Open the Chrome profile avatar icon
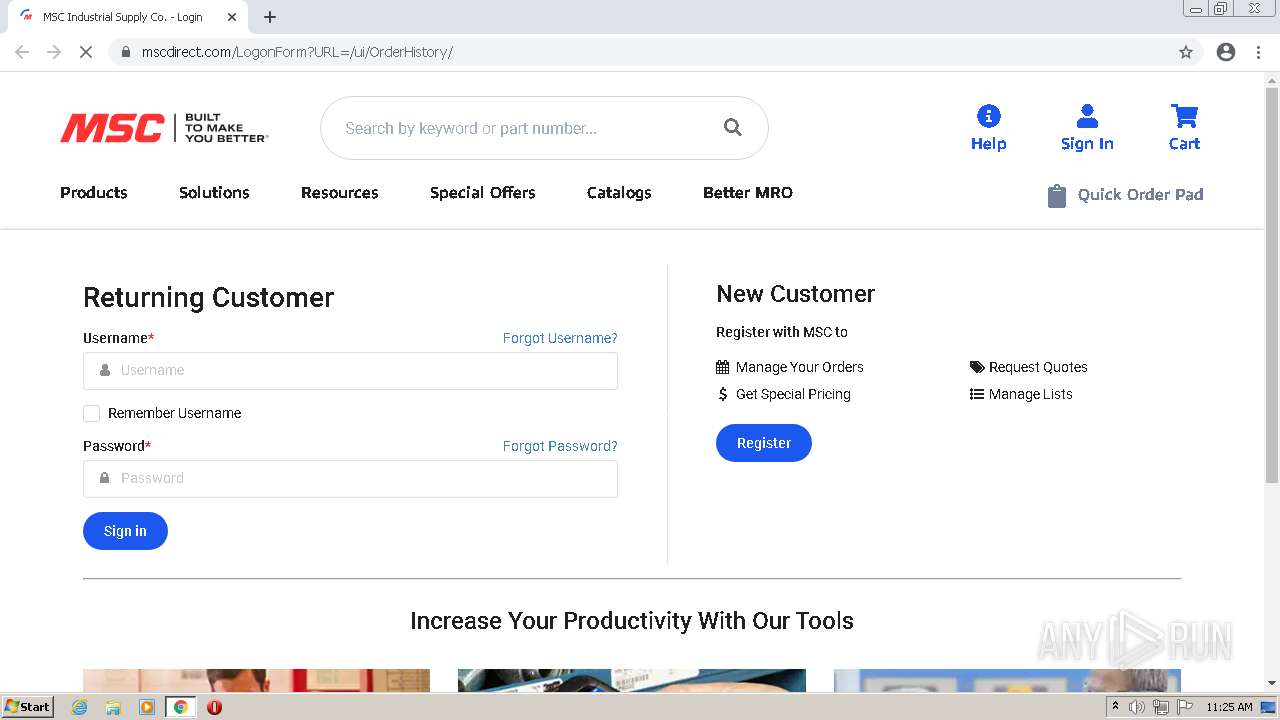 point(1226,52)
